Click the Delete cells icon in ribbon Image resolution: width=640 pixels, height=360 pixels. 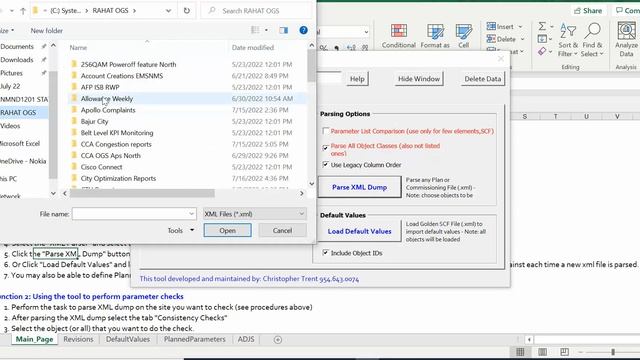[x=491, y=39]
